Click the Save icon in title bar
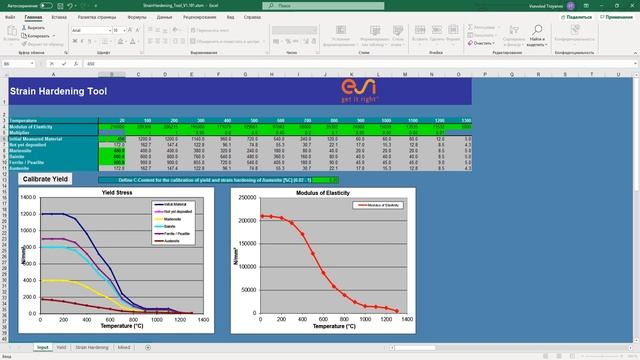This screenshot has width=640, height=360. click(x=60, y=6)
